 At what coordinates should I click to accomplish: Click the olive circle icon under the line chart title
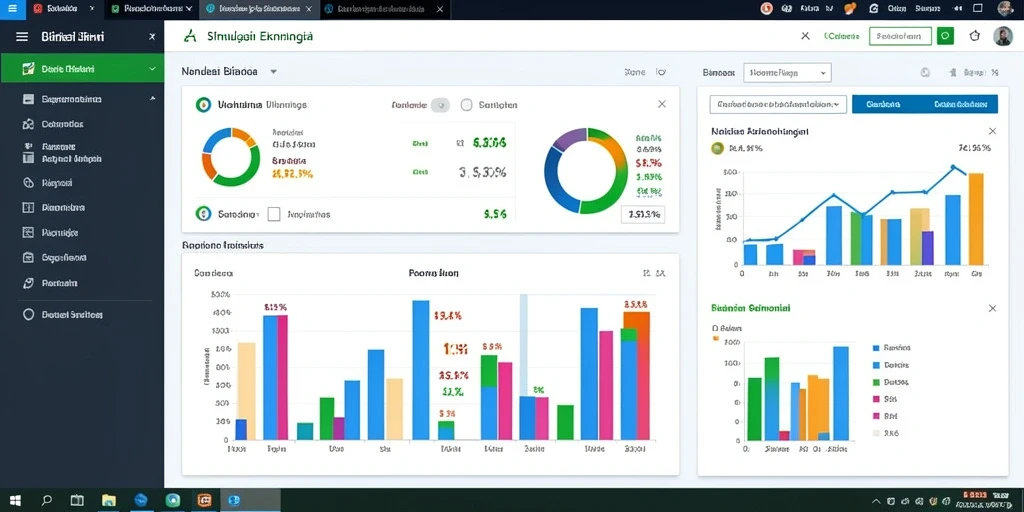(x=718, y=148)
